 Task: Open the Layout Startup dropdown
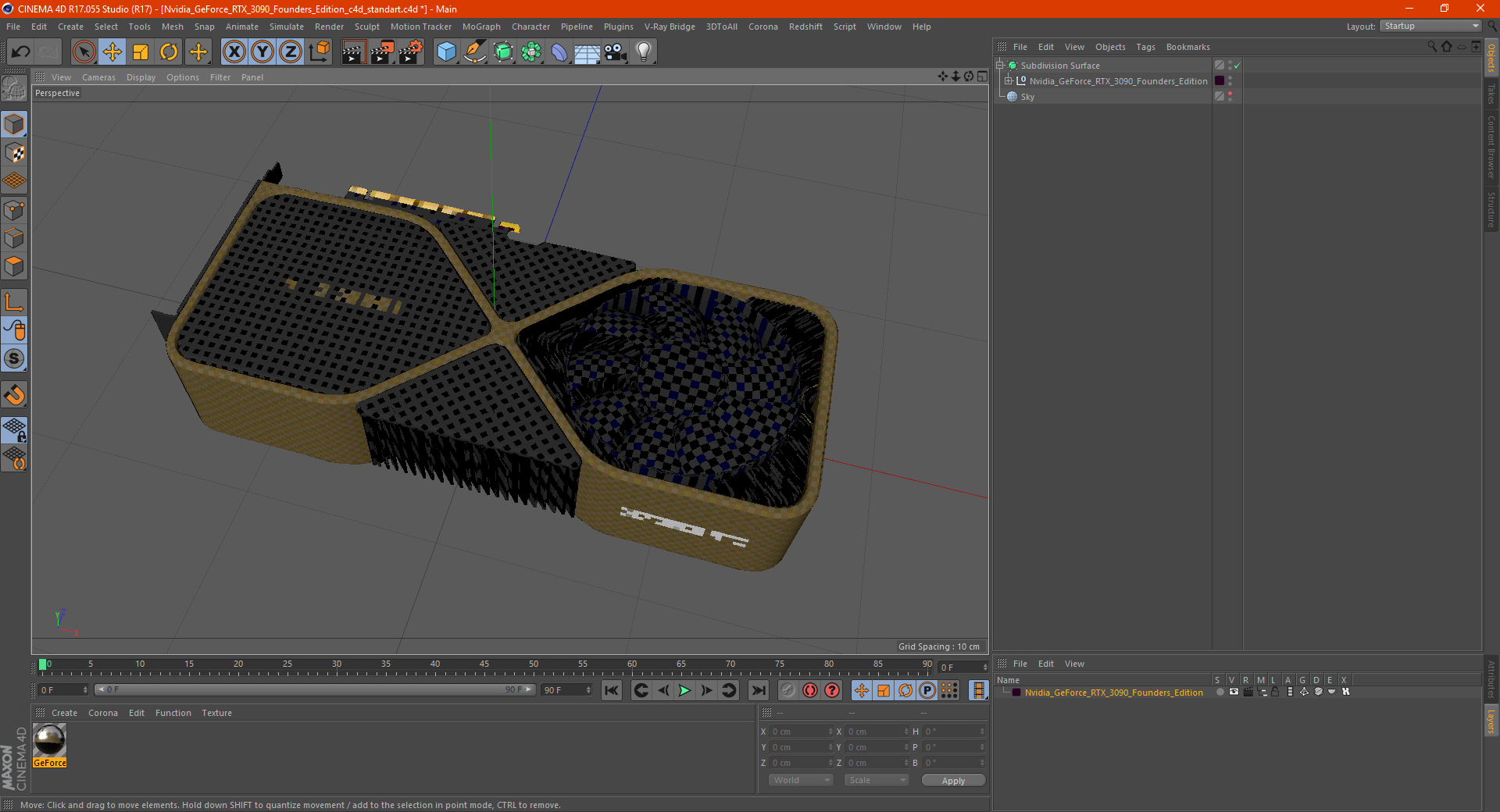point(1430,27)
